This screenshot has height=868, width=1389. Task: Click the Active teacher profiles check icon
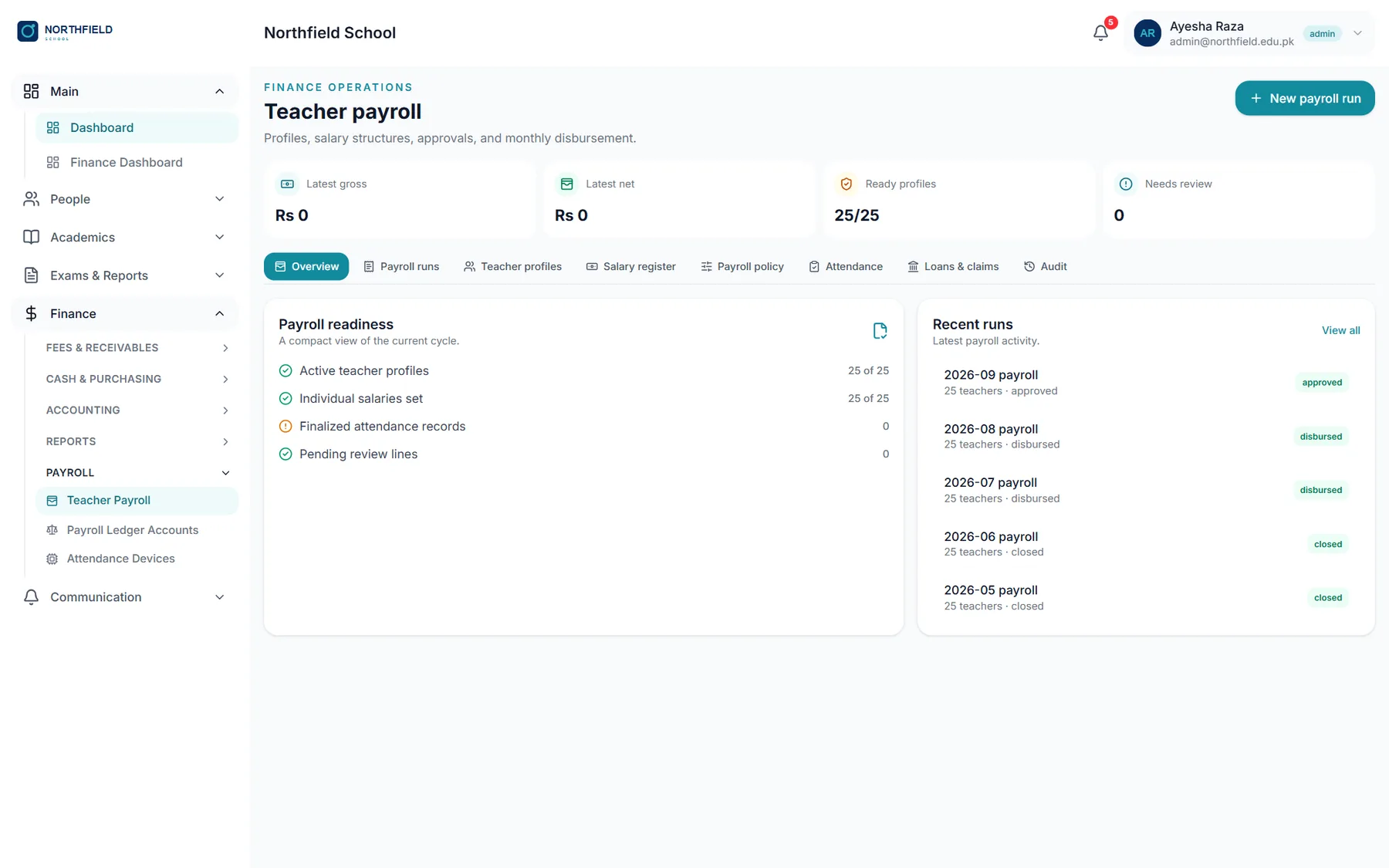tap(286, 370)
